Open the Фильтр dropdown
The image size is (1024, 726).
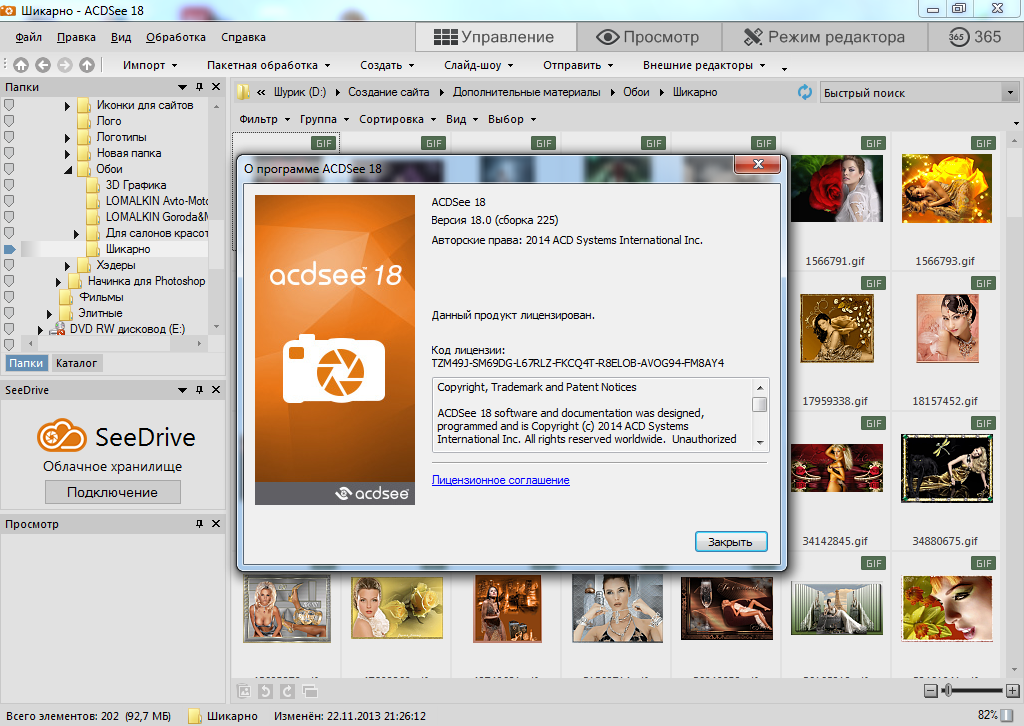pos(264,119)
